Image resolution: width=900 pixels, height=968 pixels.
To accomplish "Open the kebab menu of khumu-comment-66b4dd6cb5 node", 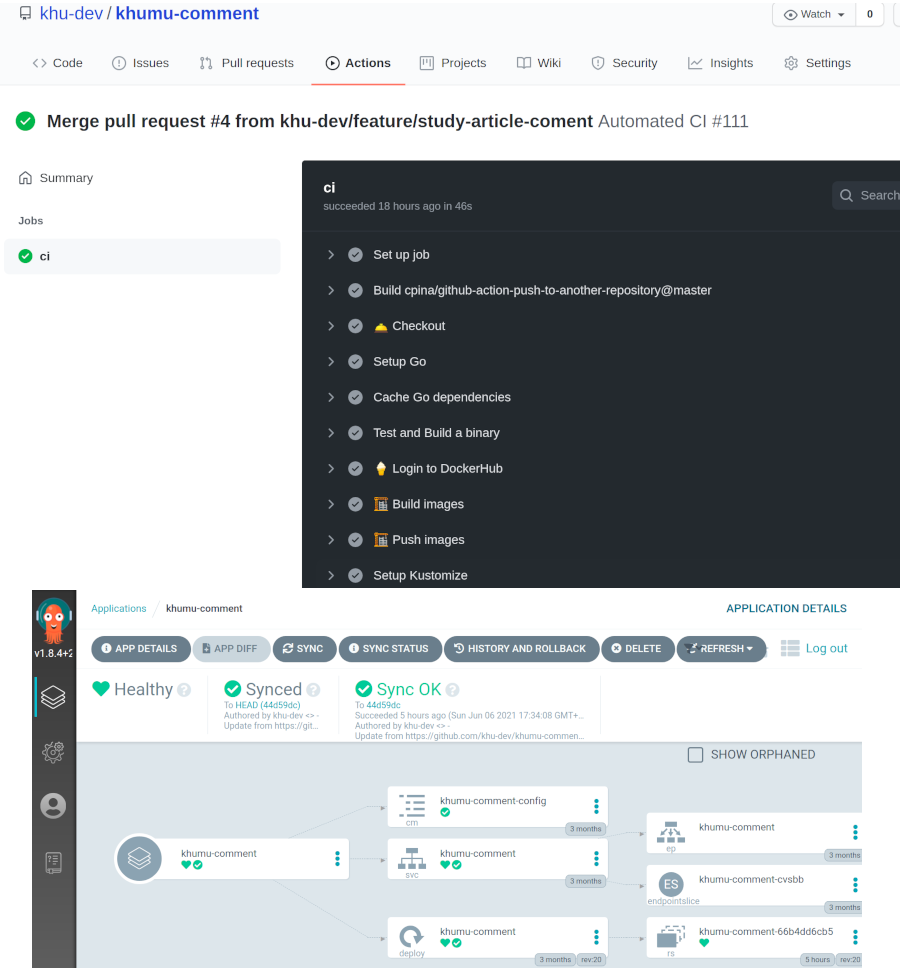I will click(855, 937).
